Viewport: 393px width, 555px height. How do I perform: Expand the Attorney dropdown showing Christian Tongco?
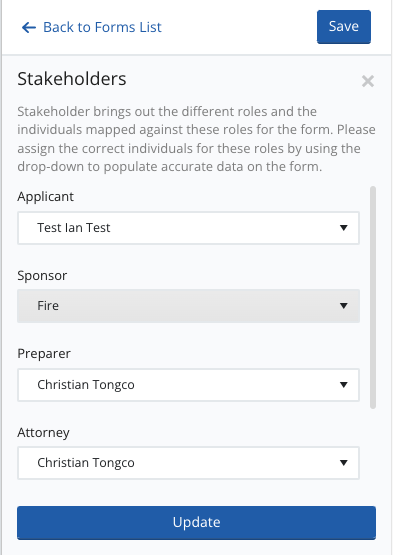[188, 463]
